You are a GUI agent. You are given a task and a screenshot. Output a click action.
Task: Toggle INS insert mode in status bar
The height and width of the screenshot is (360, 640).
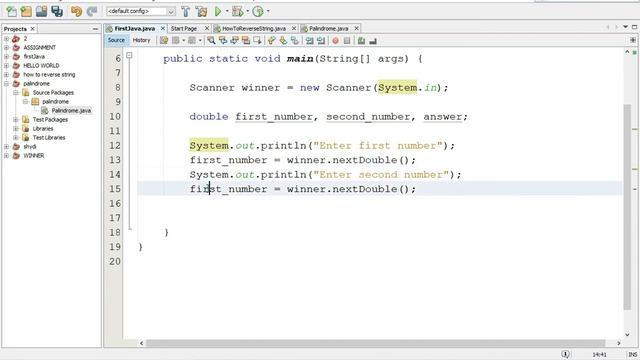(x=633, y=354)
